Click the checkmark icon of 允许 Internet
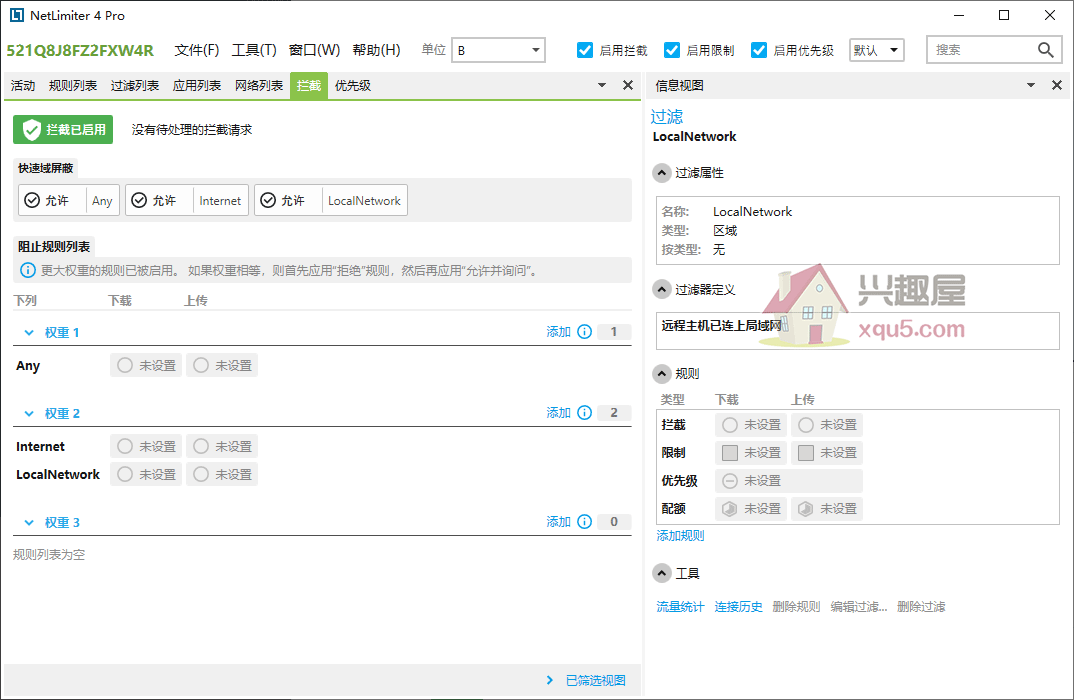Viewport: 1074px width, 700px height. (x=139, y=200)
